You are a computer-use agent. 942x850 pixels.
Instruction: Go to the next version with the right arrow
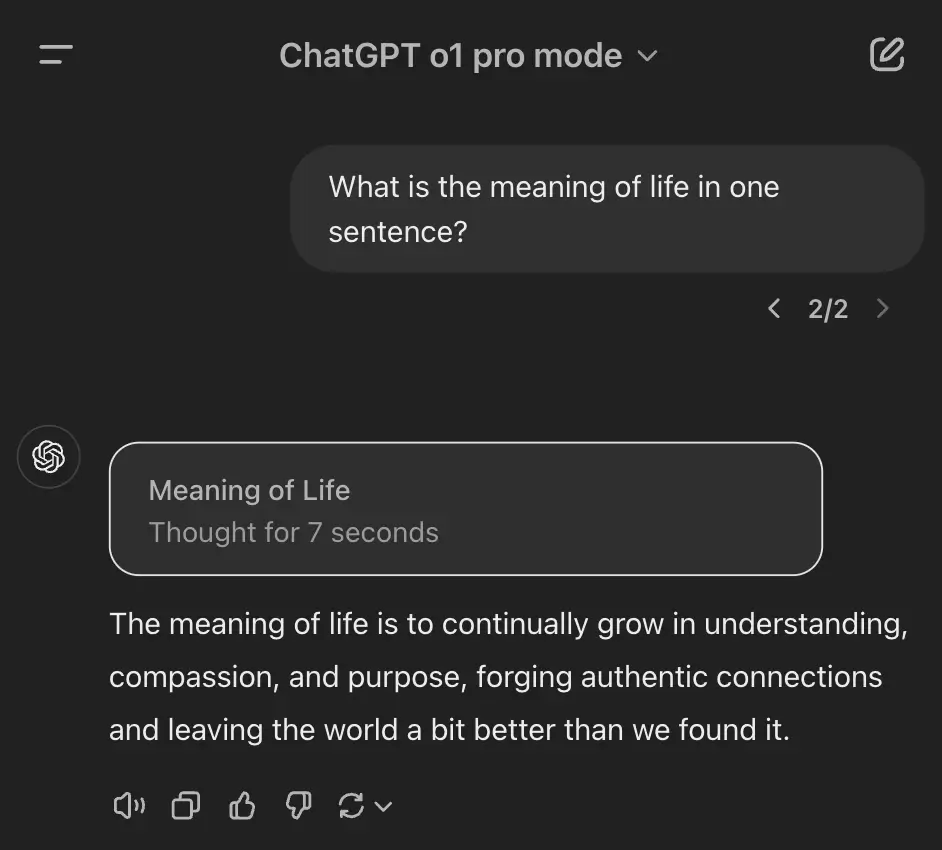point(882,308)
